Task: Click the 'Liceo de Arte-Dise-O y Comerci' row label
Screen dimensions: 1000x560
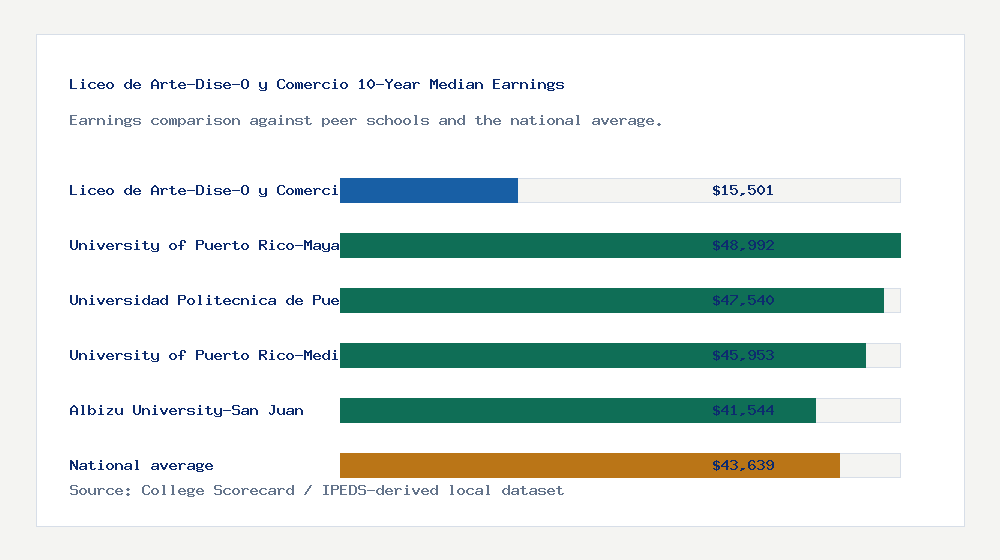Action: tap(203, 191)
